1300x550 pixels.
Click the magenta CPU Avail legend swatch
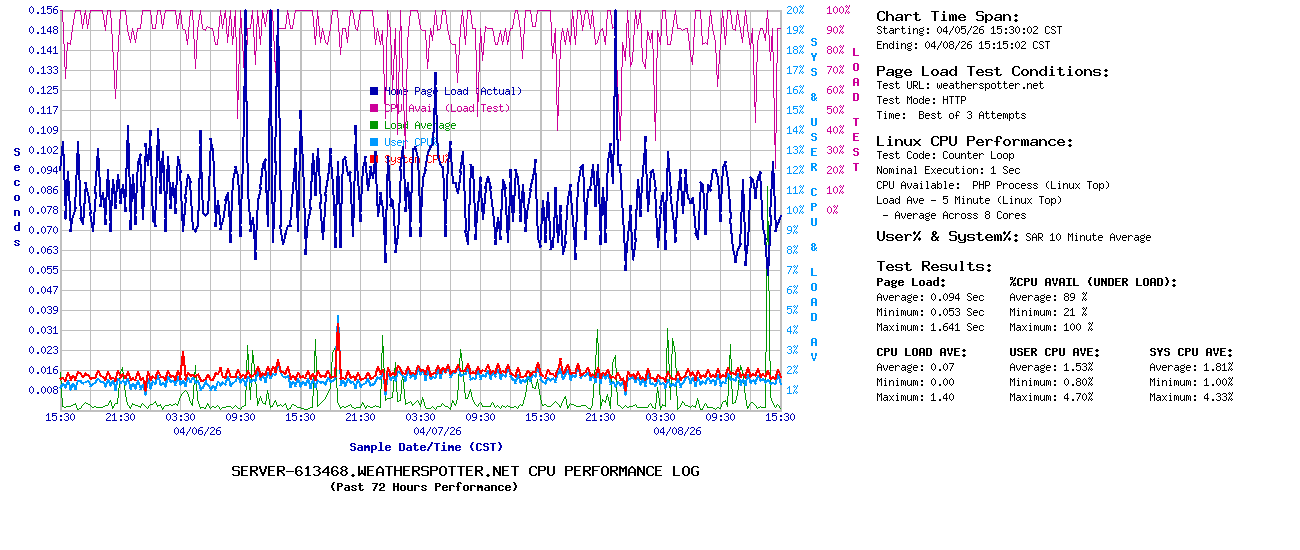click(x=374, y=108)
